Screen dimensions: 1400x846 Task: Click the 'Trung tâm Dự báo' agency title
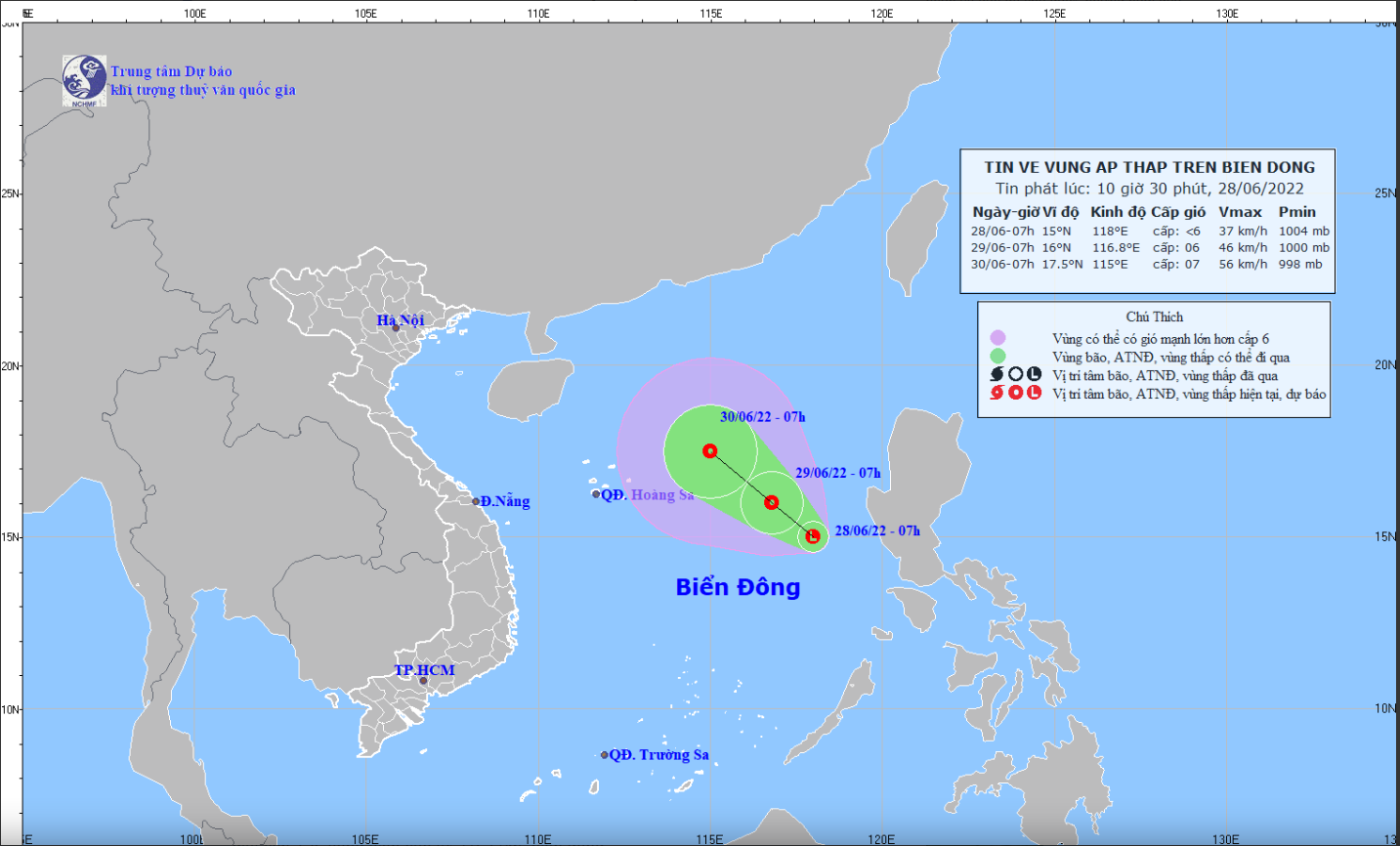pyautogui.click(x=172, y=71)
